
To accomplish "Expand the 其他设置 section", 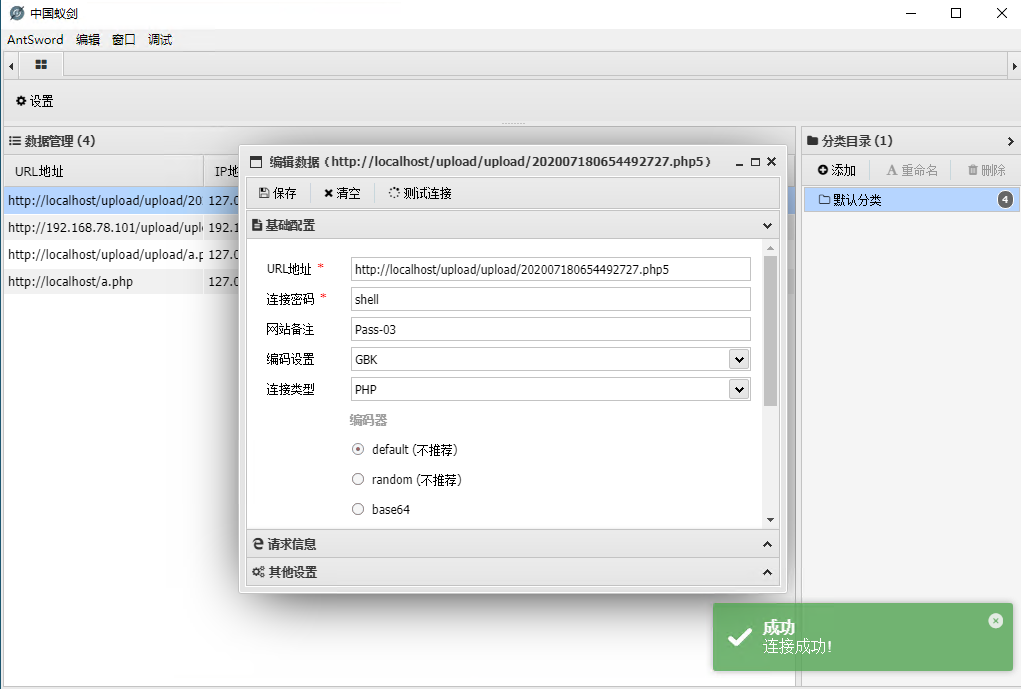I will [767, 572].
